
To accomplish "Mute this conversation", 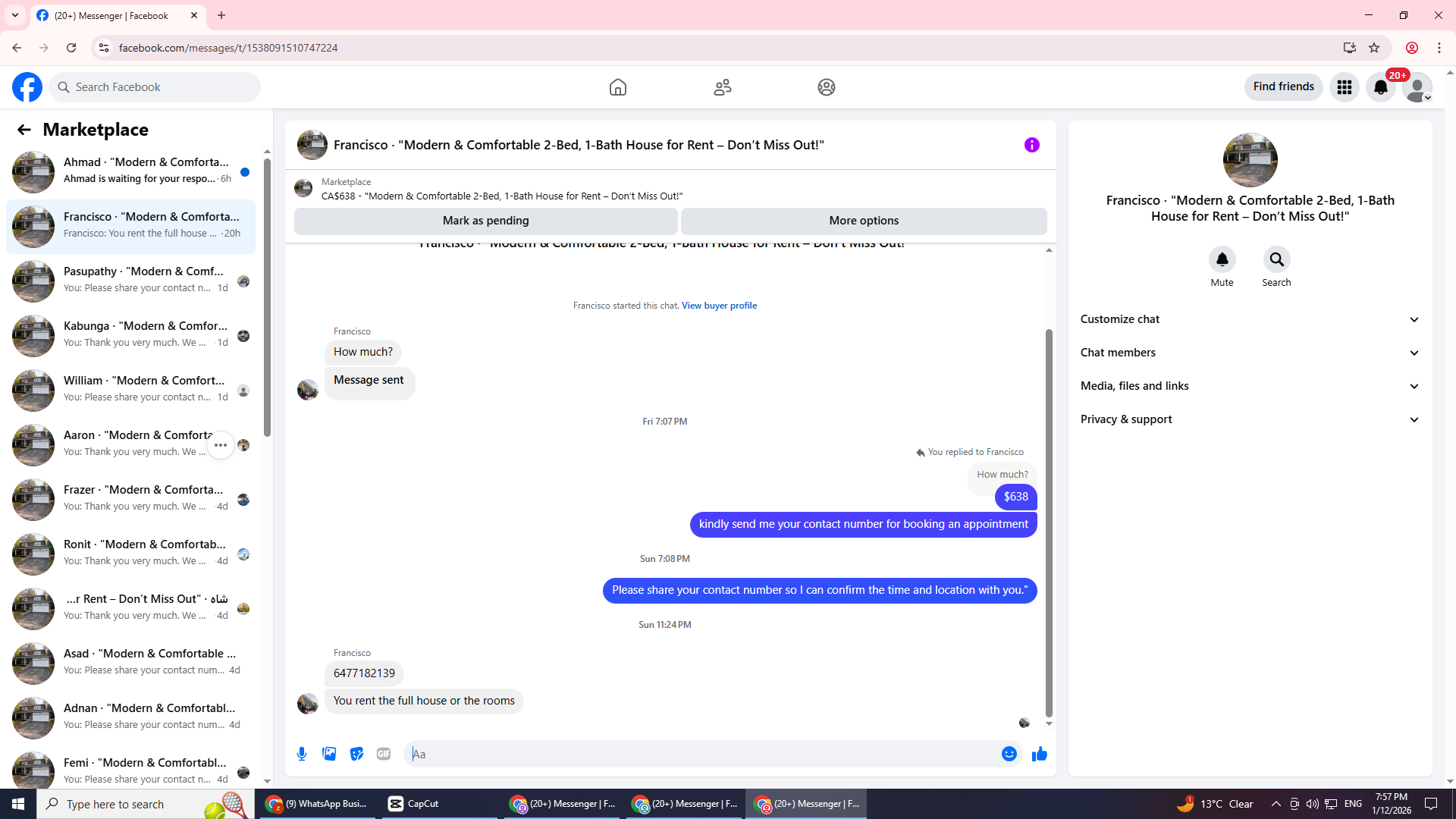I will pyautogui.click(x=1222, y=260).
